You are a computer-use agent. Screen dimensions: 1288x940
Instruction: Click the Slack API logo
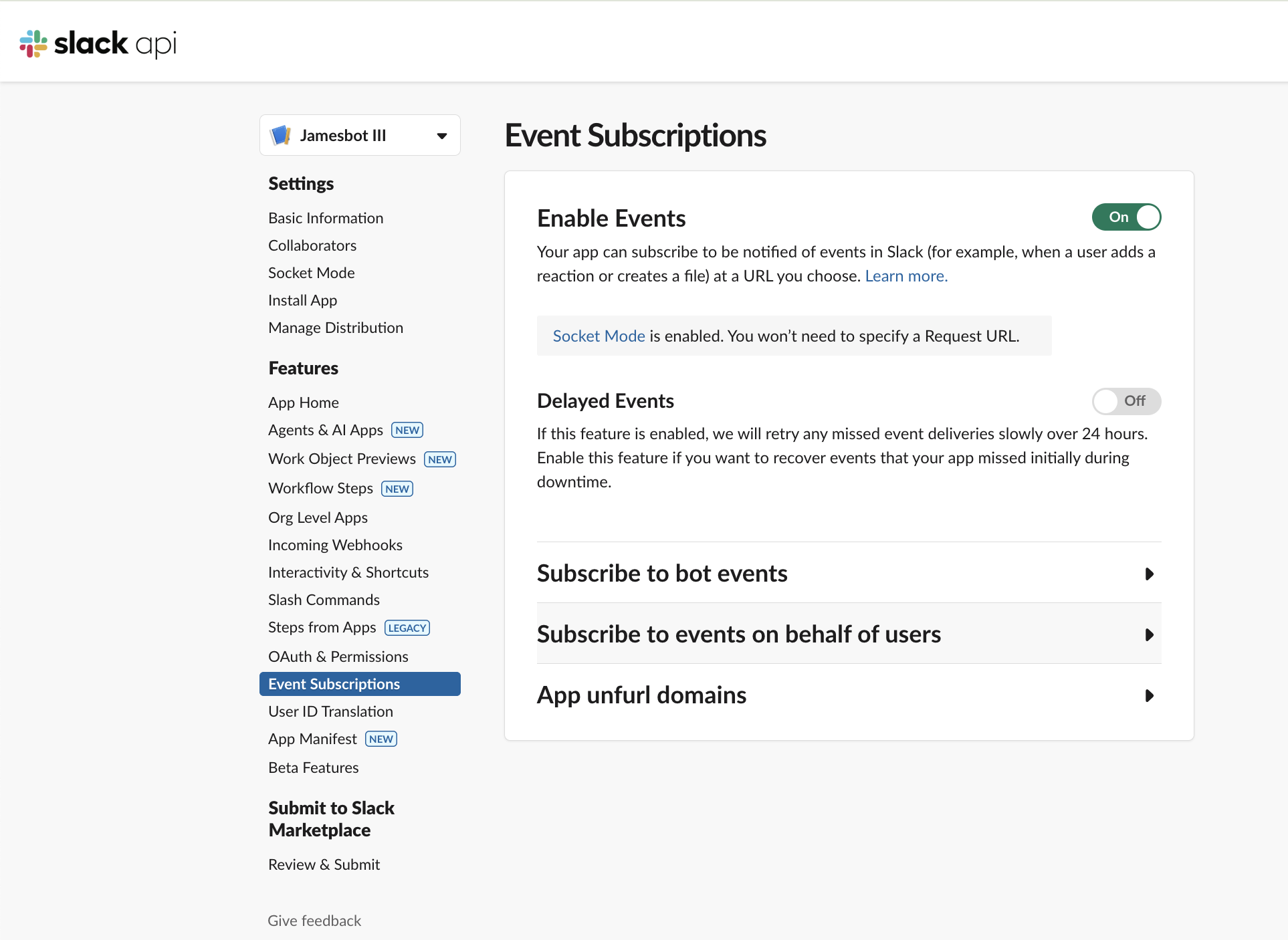98,43
